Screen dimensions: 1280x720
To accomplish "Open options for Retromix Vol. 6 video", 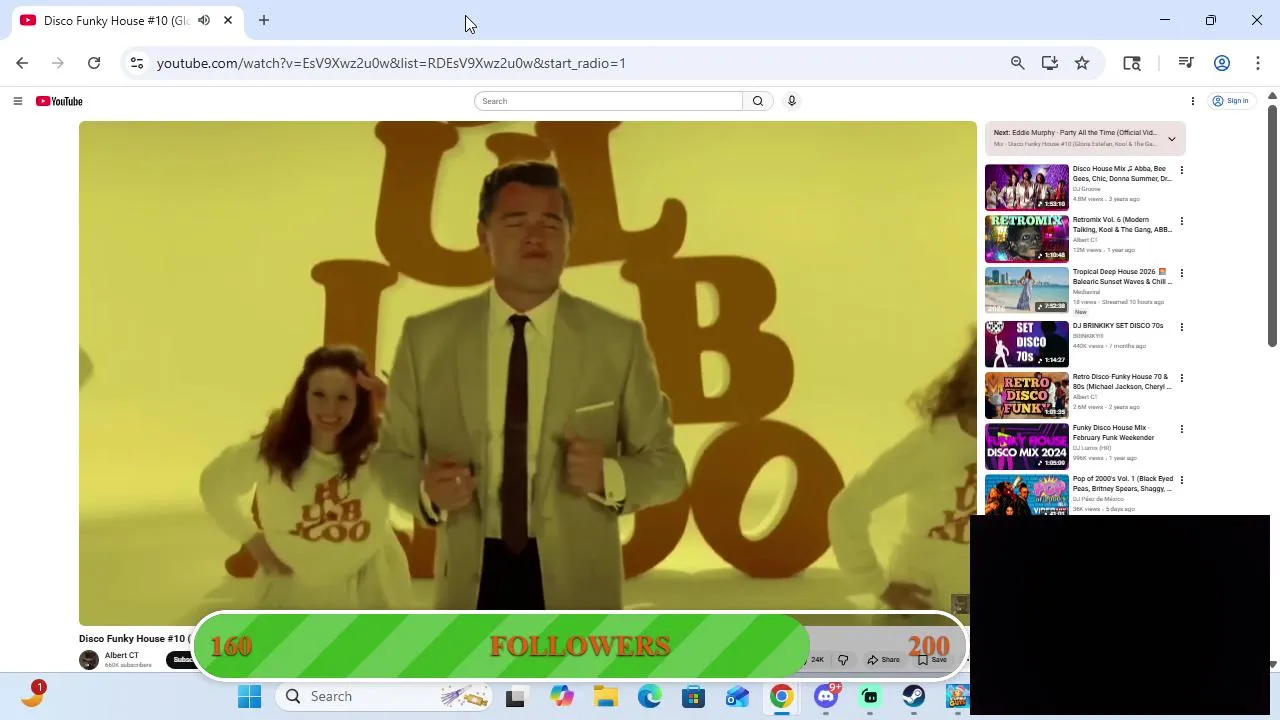I will click(x=1182, y=222).
